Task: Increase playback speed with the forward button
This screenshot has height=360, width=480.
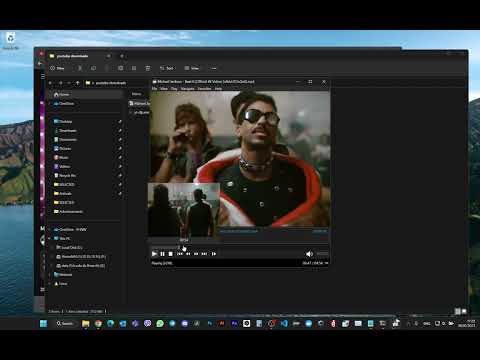Action: point(196,254)
